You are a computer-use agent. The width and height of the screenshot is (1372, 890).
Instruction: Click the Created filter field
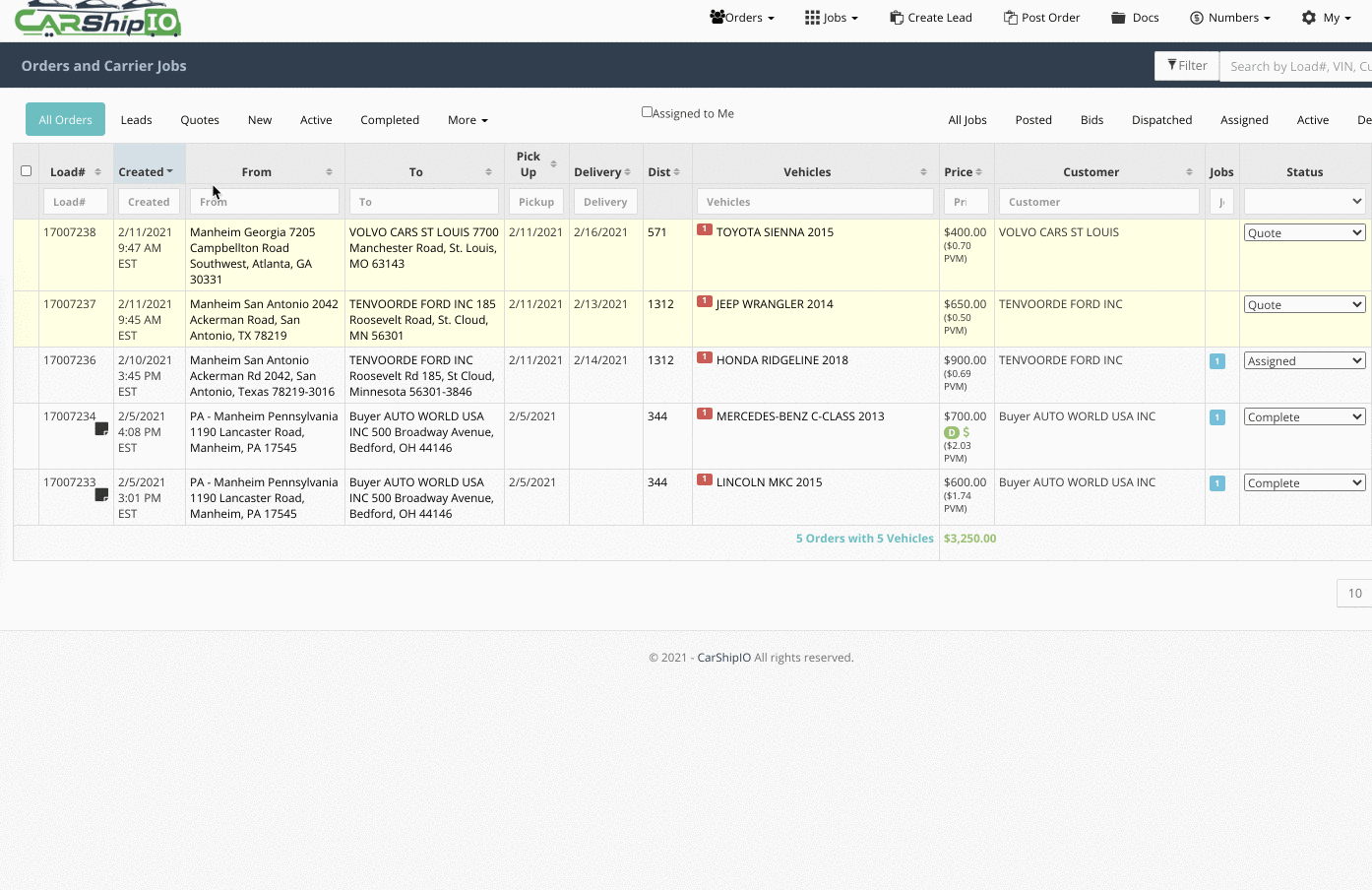tap(150, 202)
